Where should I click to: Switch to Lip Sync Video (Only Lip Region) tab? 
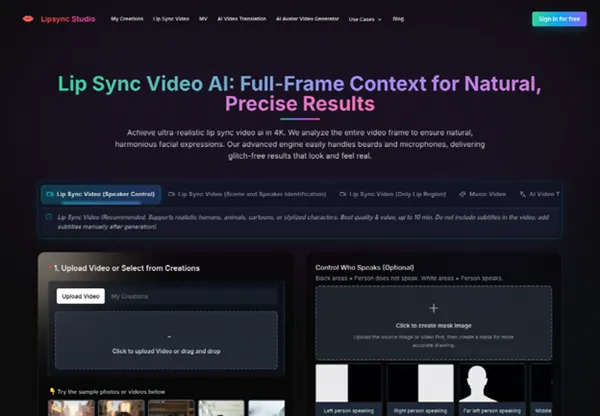pos(393,194)
